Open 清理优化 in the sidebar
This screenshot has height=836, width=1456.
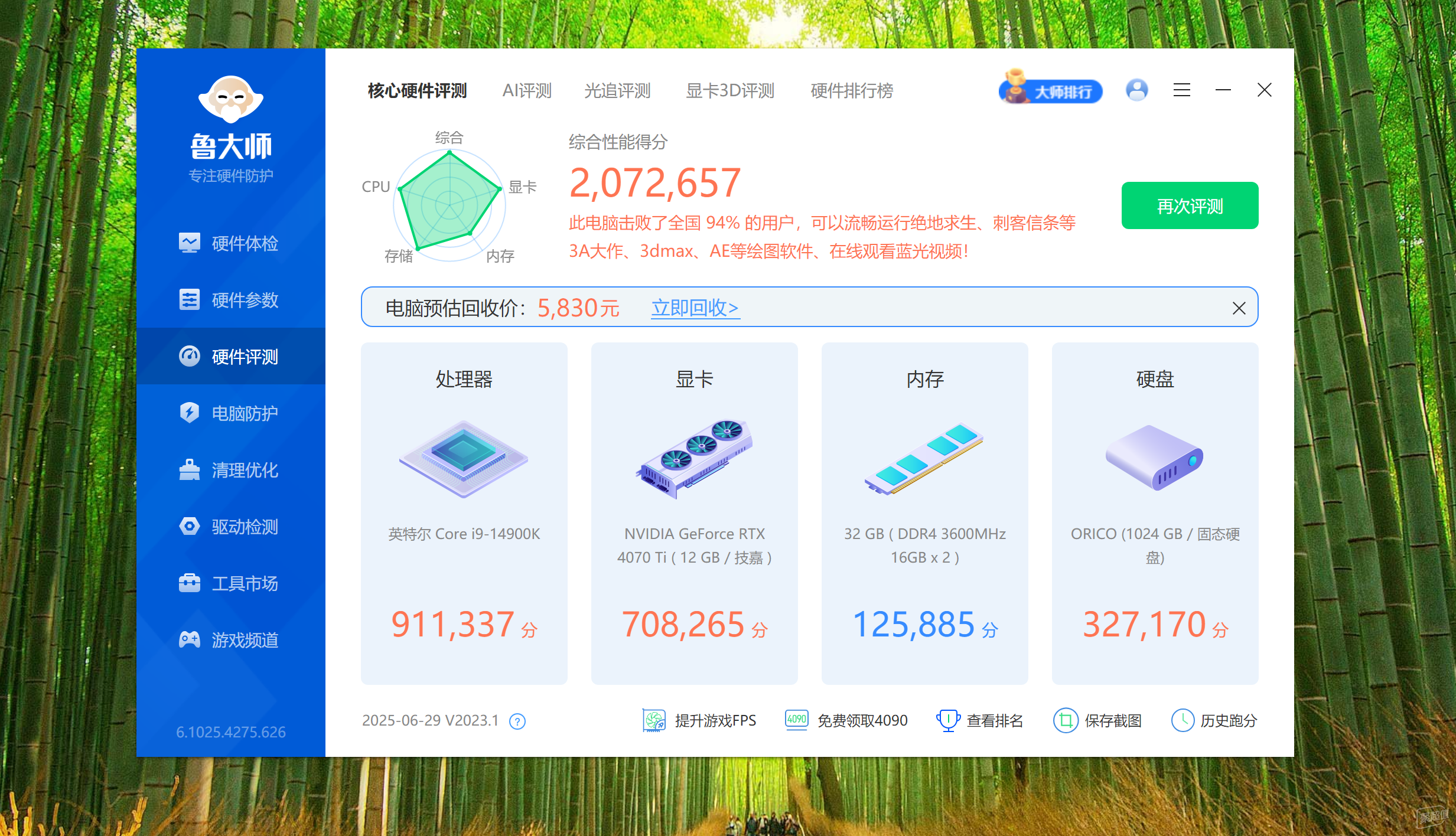point(231,470)
